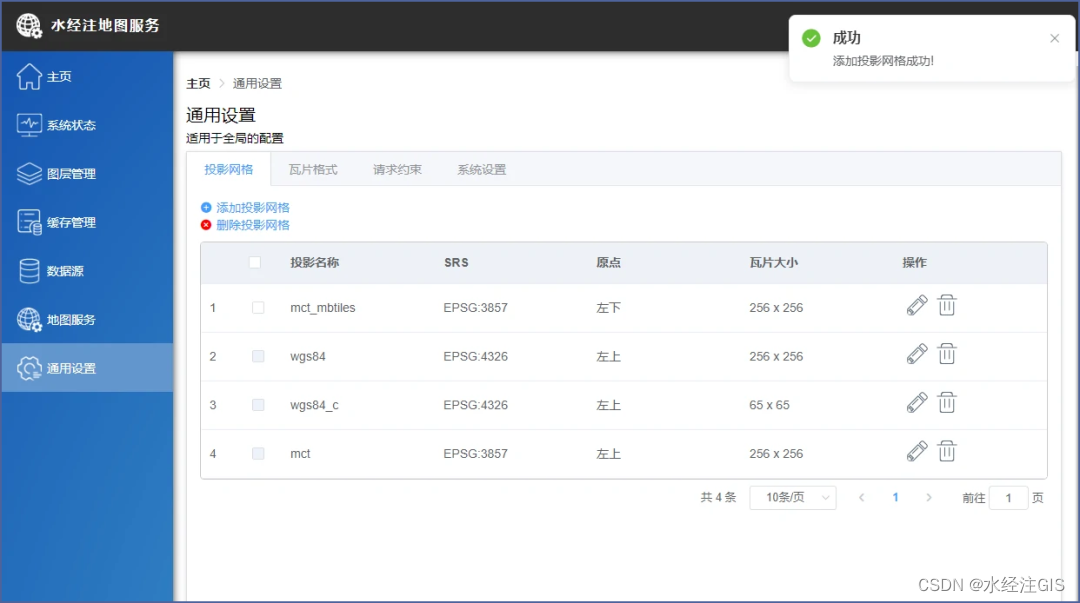Click the 系统状态 sidebar label text
This screenshot has width=1080, height=603.
tap(72, 125)
